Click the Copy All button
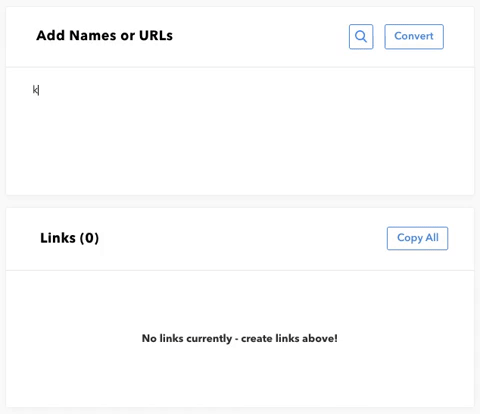This screenshot has height=414, width=480. tap(417, 238)
